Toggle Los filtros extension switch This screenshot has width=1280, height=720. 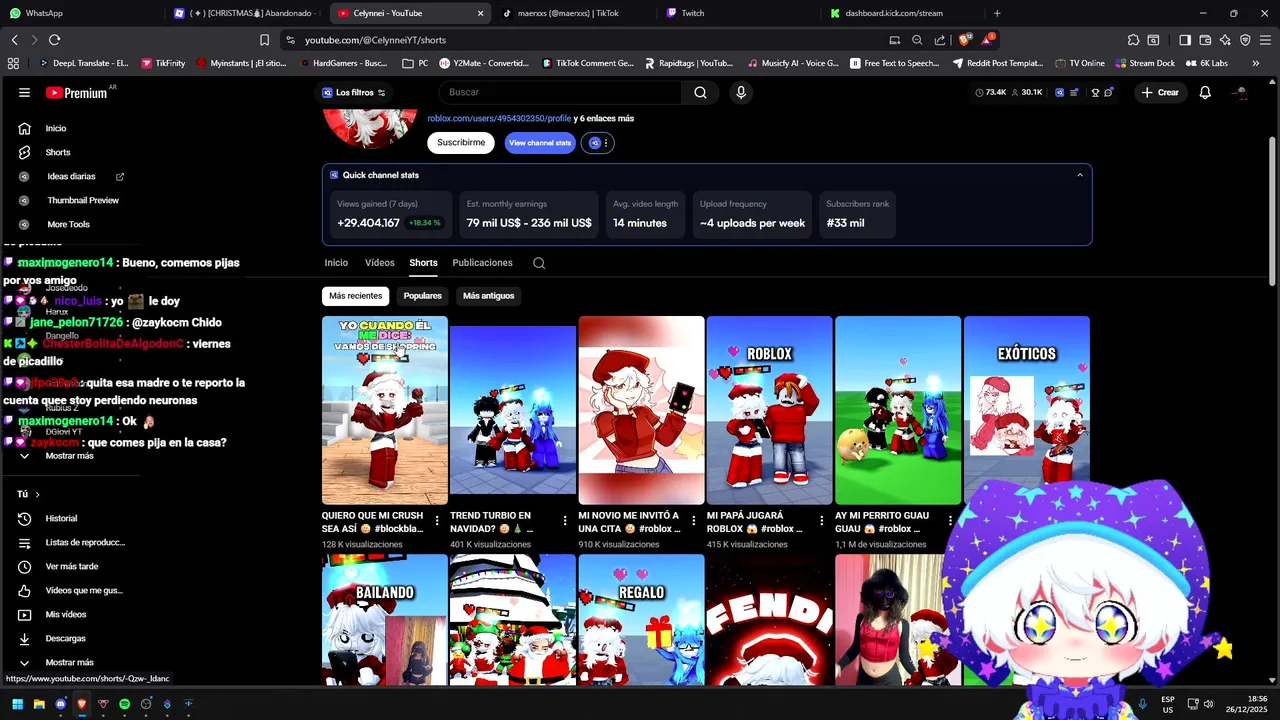point(381,92)
